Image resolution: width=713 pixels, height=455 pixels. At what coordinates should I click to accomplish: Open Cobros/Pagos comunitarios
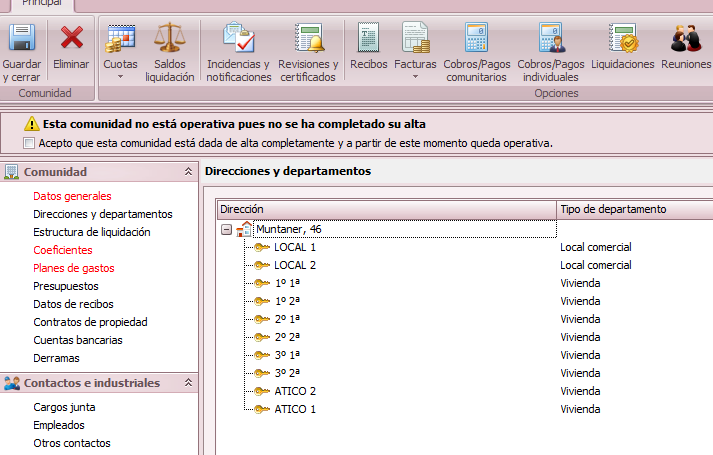[475, 40]
